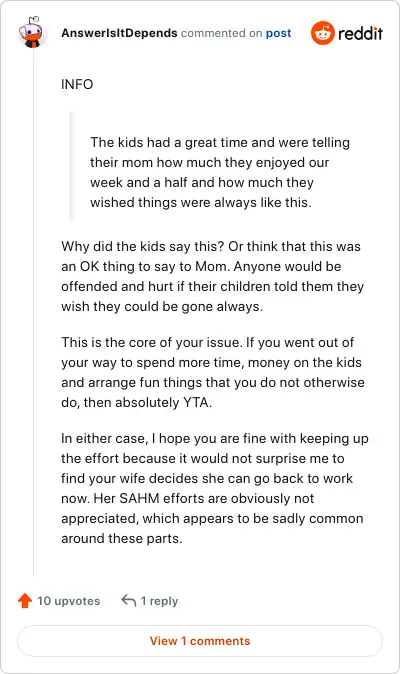
Task: Click the paragraph starting "In either case"
Action: 214,488
